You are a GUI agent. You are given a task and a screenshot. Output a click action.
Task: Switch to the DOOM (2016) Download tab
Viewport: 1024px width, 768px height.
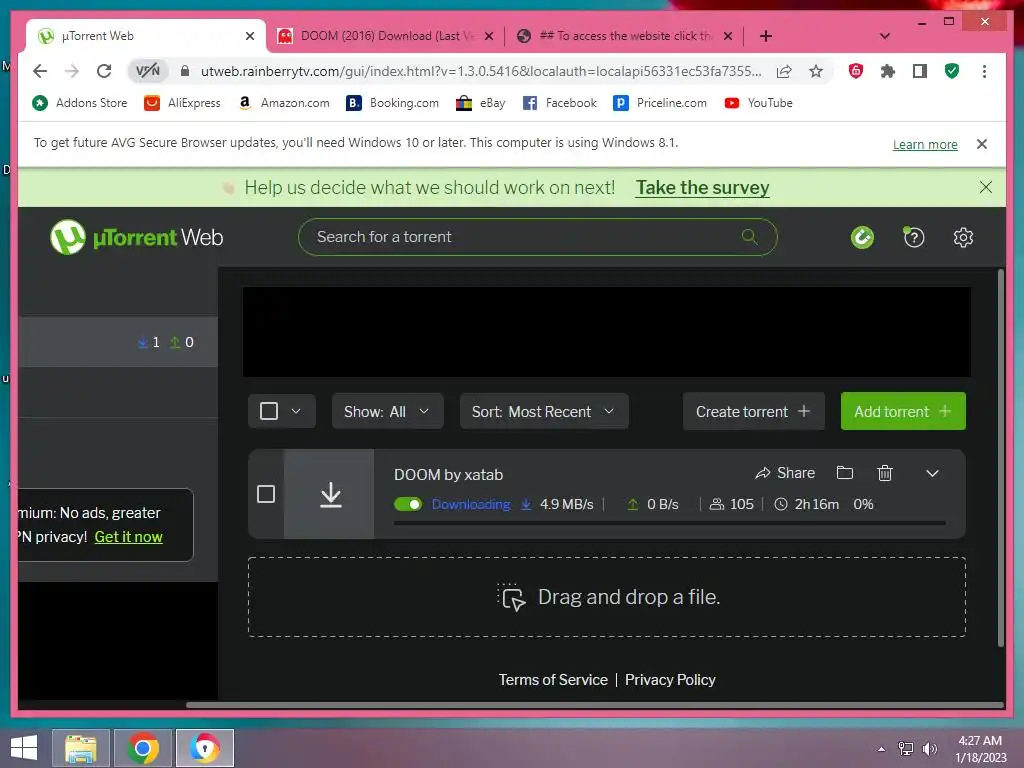[385, 36]
